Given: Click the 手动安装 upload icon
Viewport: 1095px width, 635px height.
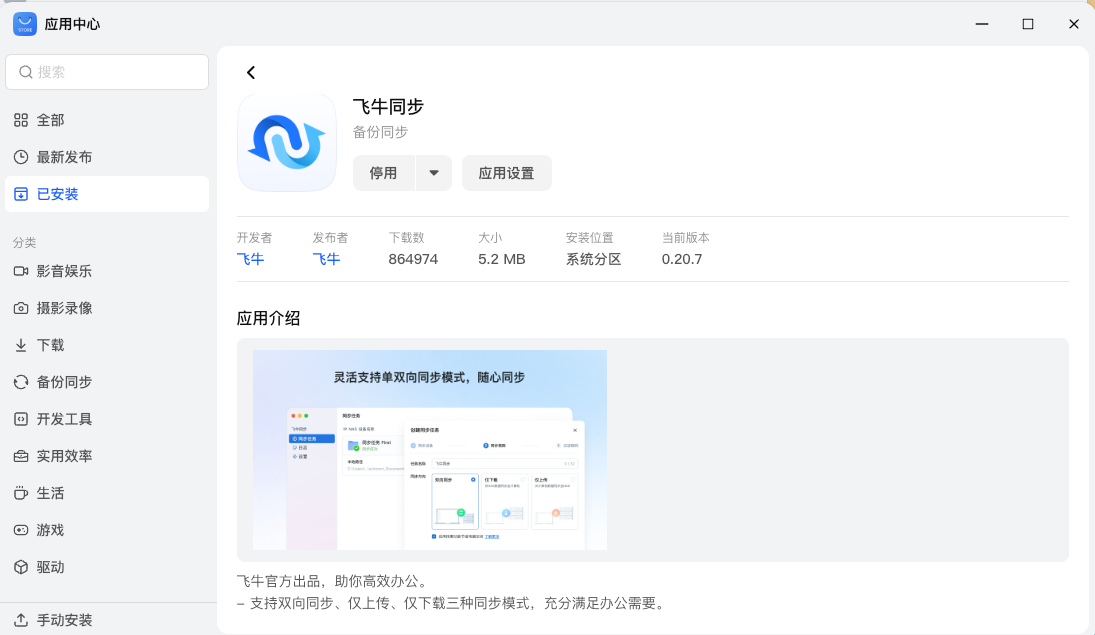Looking at the screenshot, I should [x=21, y=620].
